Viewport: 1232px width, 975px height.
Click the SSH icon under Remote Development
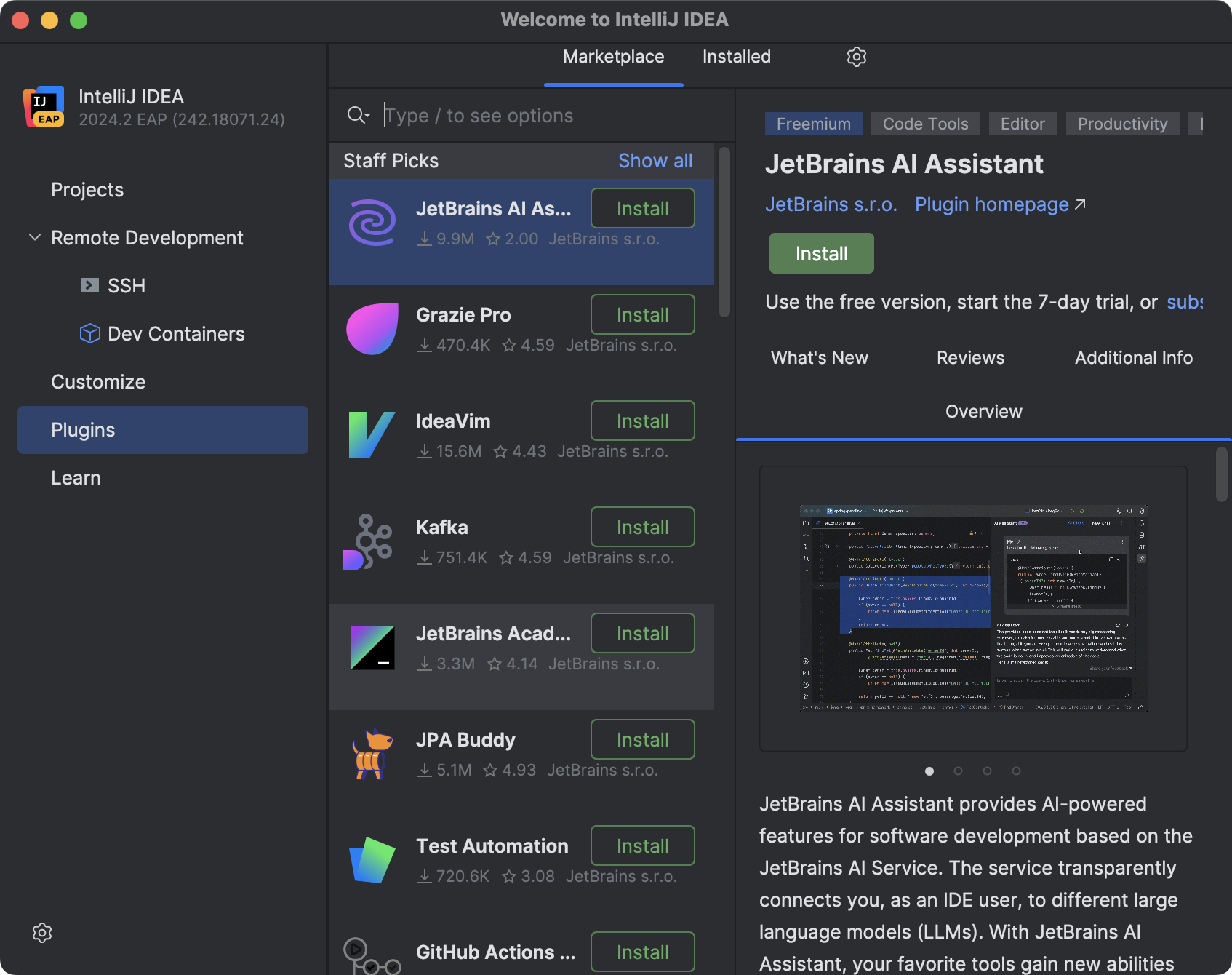(x=90, y=285)
